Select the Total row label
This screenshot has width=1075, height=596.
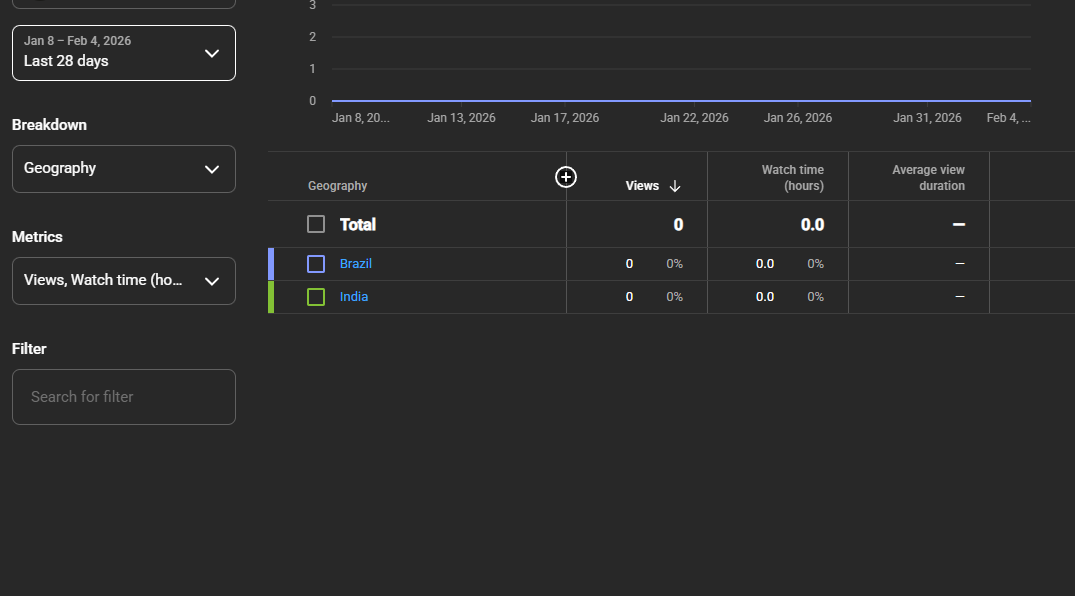point(358,225)
